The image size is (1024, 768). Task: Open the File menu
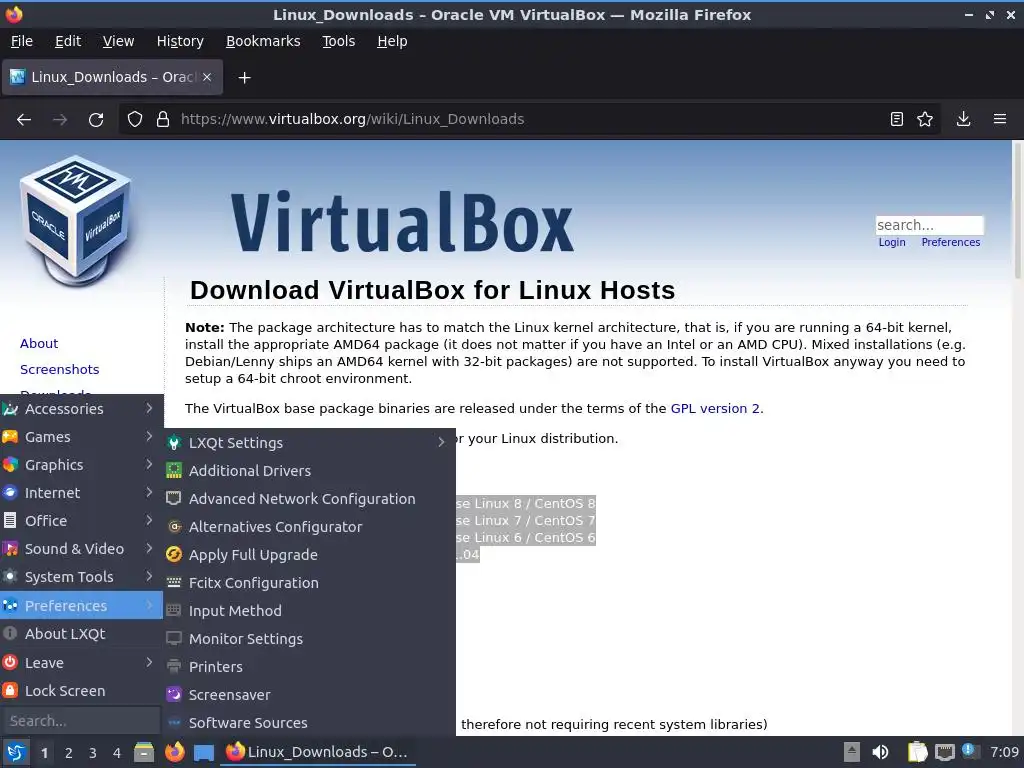point(22,41)
